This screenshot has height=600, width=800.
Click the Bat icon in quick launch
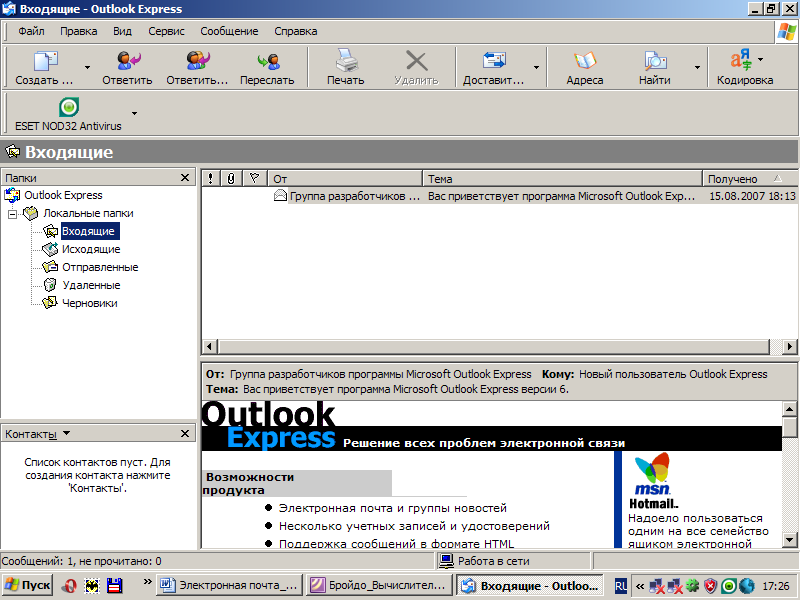92,586
